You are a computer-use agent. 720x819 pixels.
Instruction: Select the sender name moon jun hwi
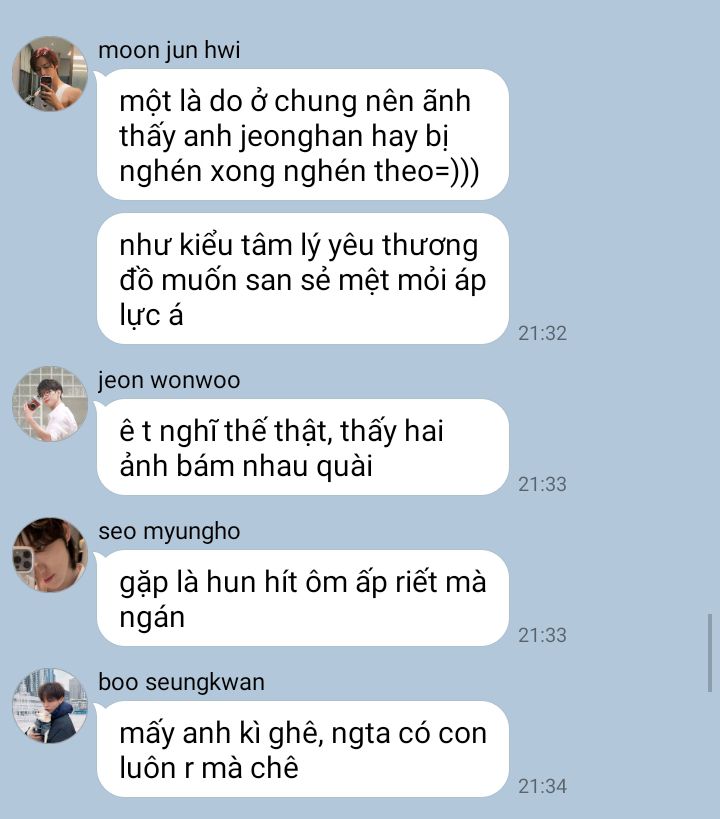169,51
